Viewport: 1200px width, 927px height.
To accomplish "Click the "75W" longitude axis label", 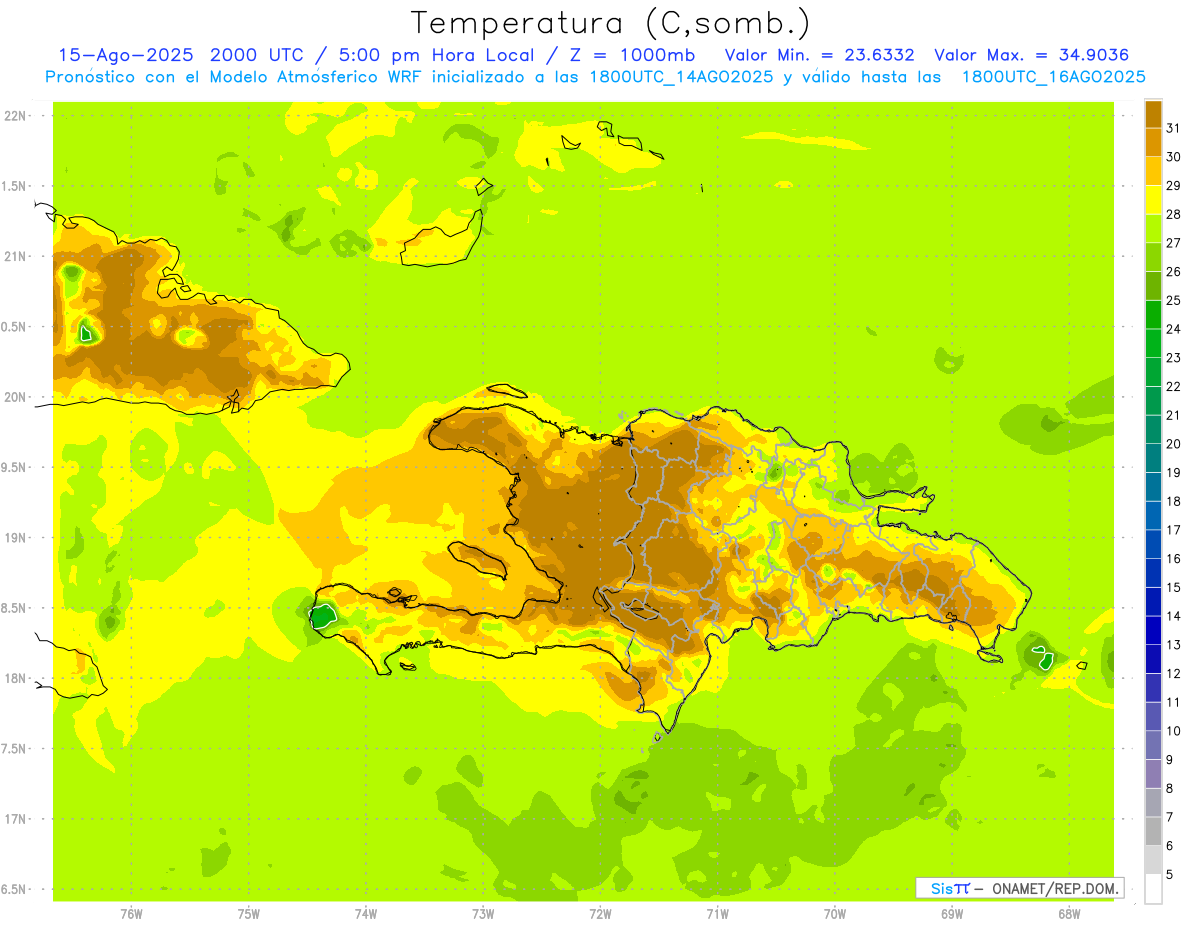I will point(249,913).
